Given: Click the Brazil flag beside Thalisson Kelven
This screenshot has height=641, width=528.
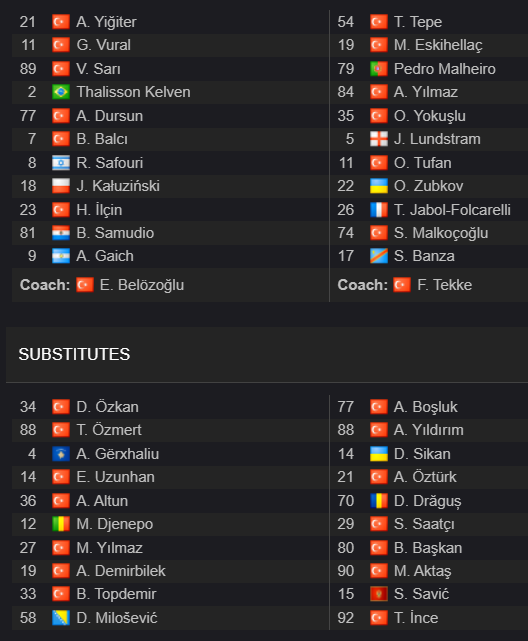Looking at the screenshot, I should (61, 92).
